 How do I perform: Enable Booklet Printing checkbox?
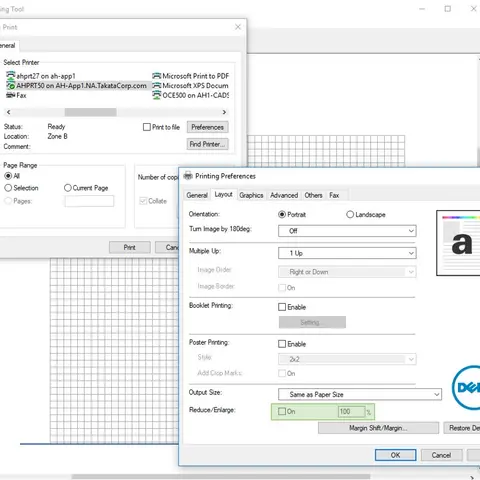tap(282, 307)
